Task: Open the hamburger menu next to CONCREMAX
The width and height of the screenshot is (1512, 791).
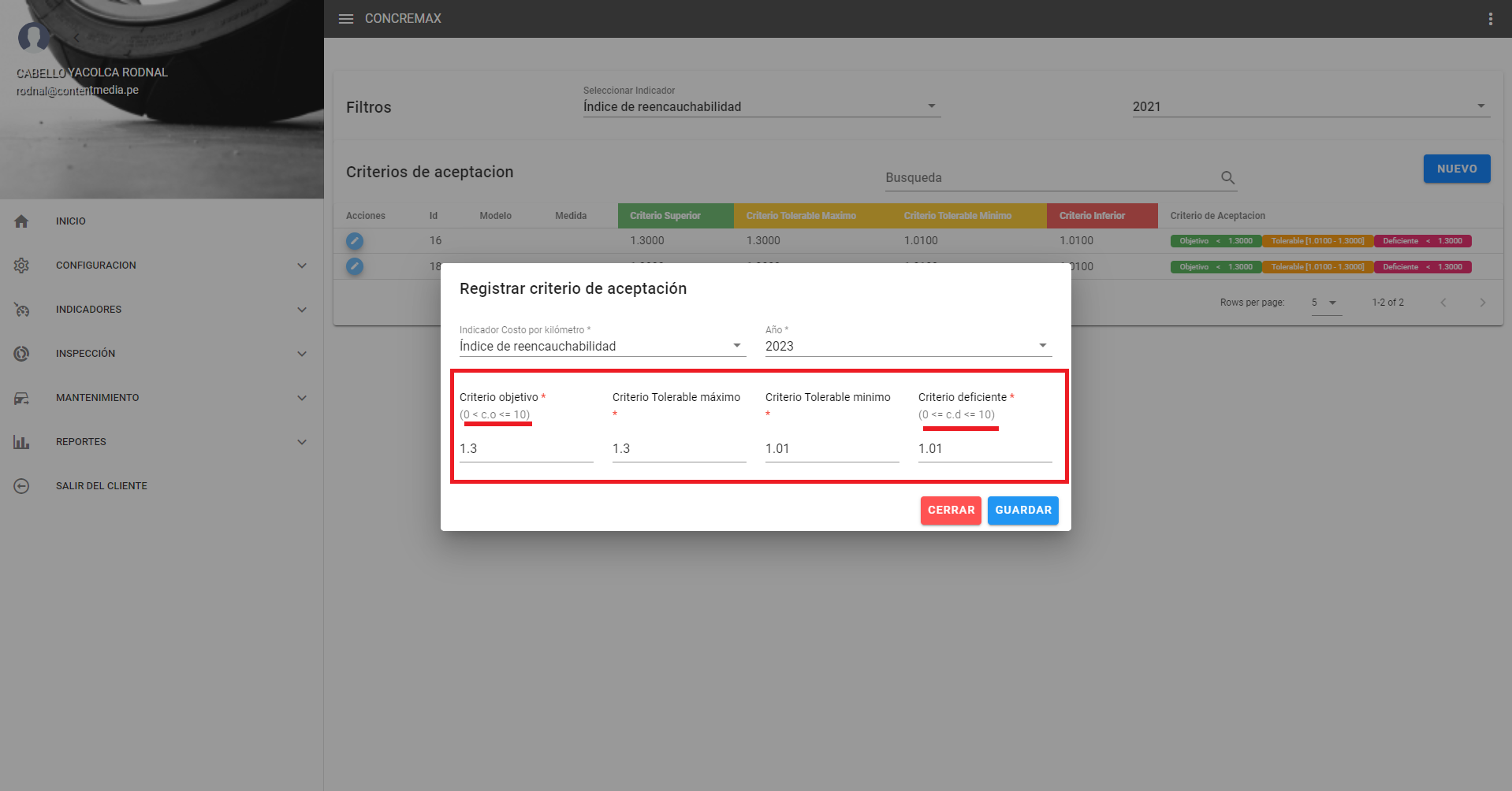Action: [x=345, y=19]
